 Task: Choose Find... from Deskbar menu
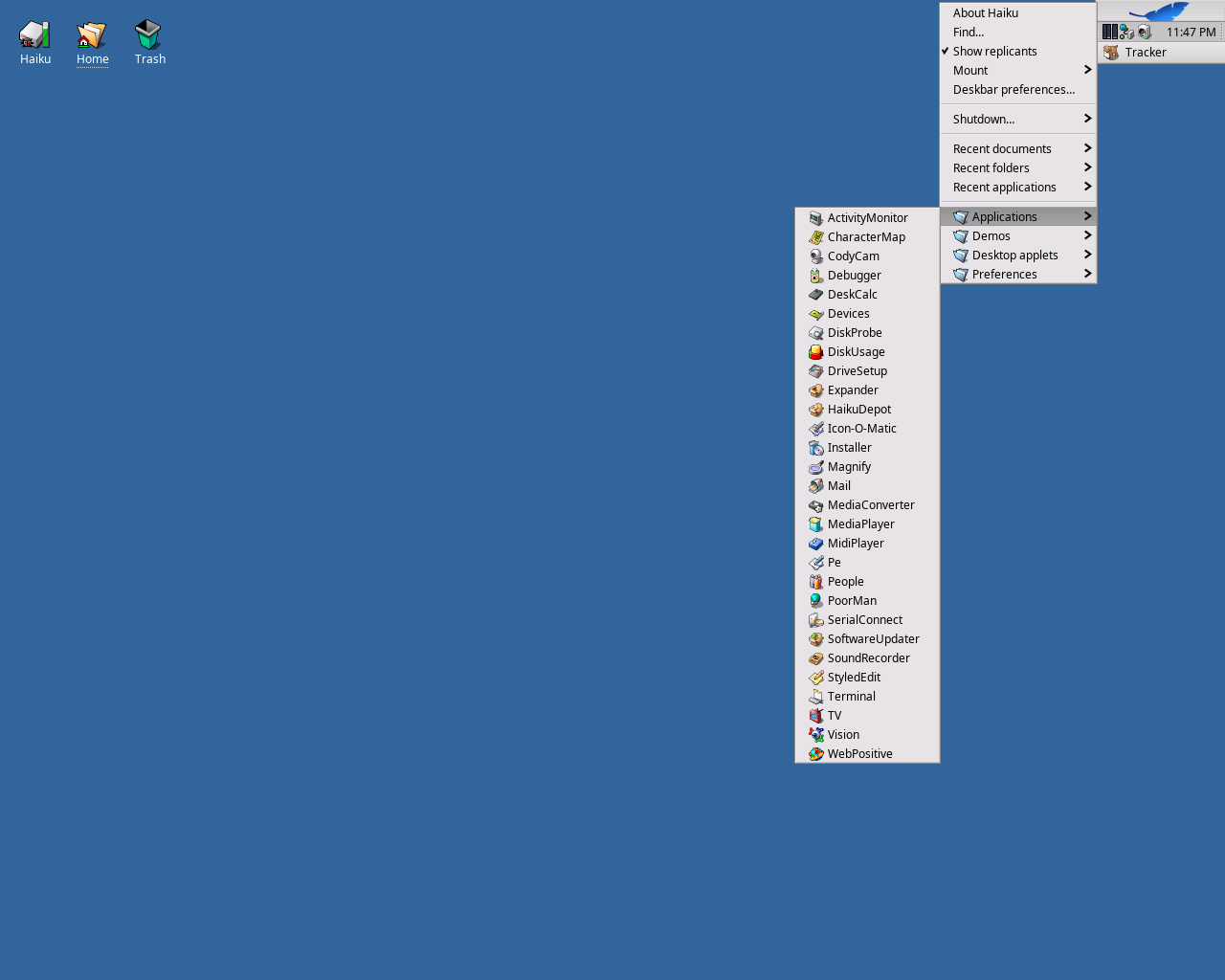[1018, 33]
